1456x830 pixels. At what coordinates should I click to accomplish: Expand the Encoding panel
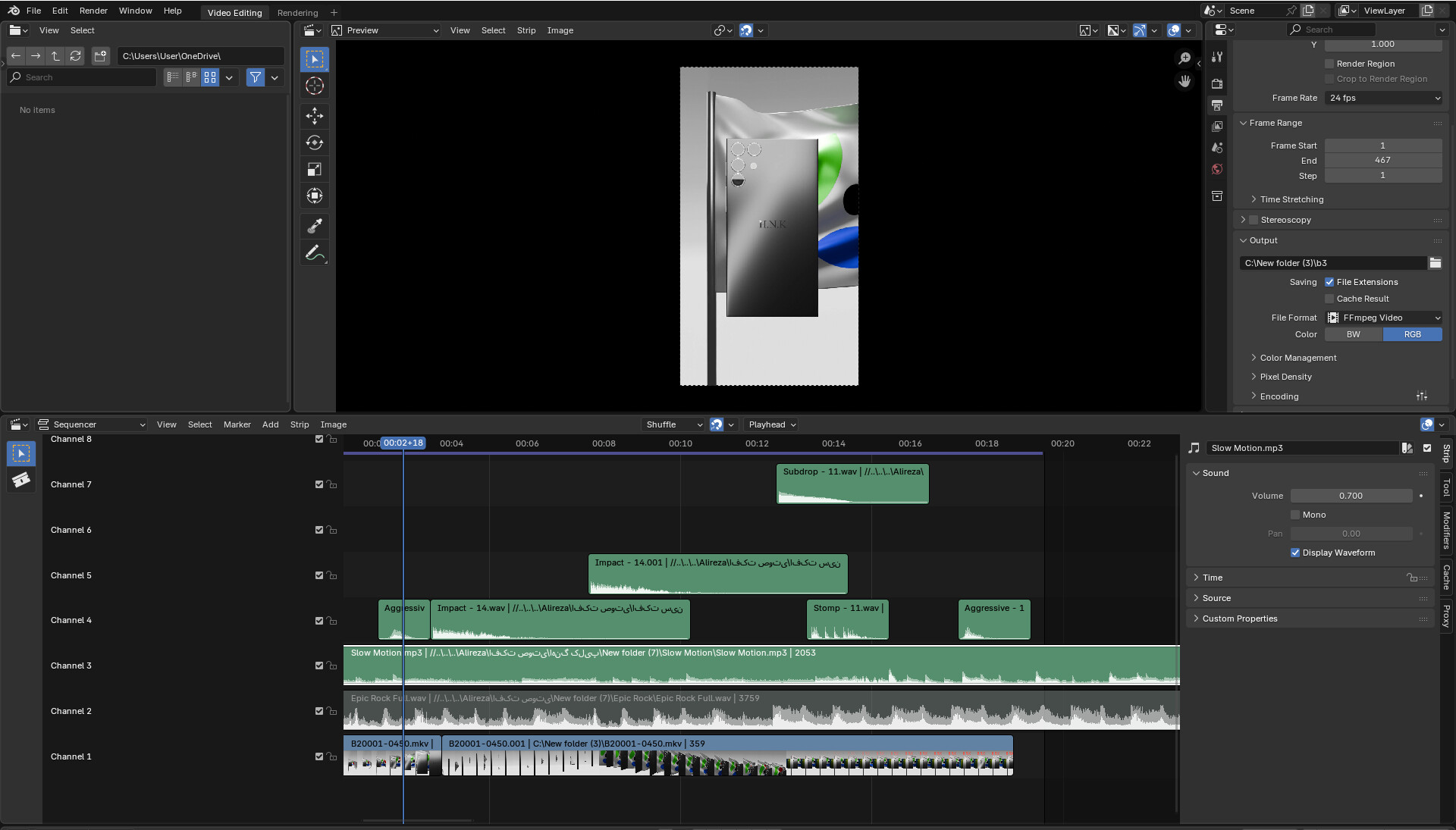pos(1279,396)
